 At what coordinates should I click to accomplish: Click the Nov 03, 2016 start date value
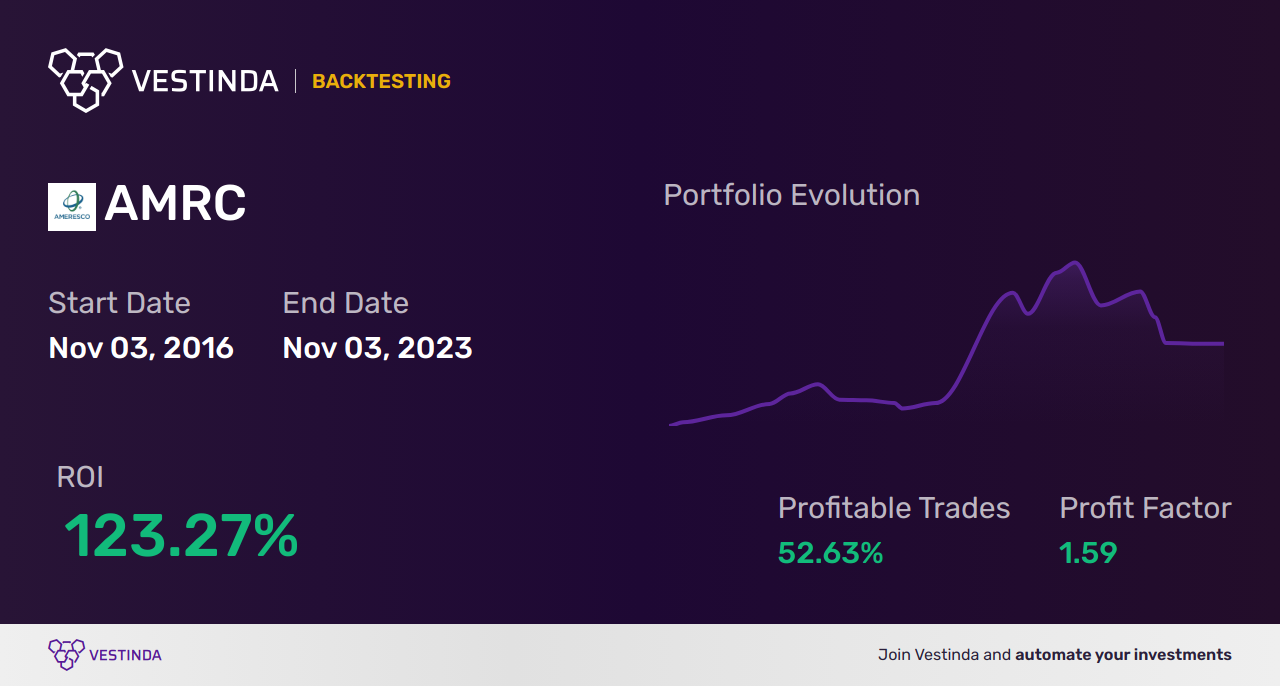coord(141,348)
